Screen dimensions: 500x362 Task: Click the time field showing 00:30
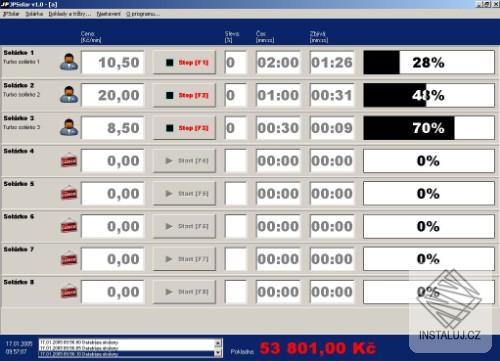pyautogui.click(x=278, y=128)
